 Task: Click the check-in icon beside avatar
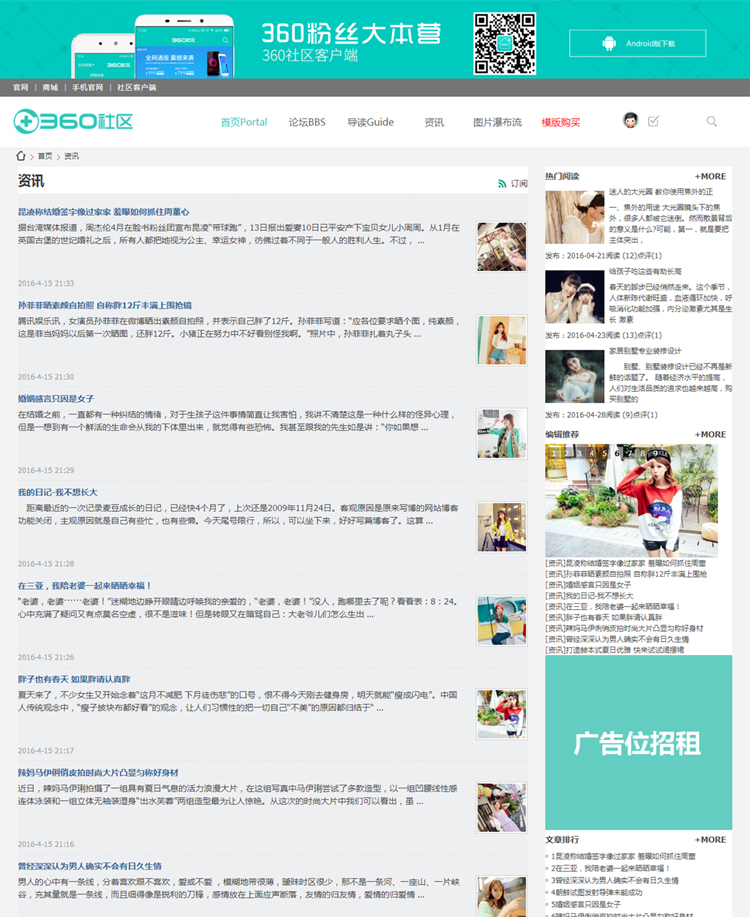[x=654, y=121]
